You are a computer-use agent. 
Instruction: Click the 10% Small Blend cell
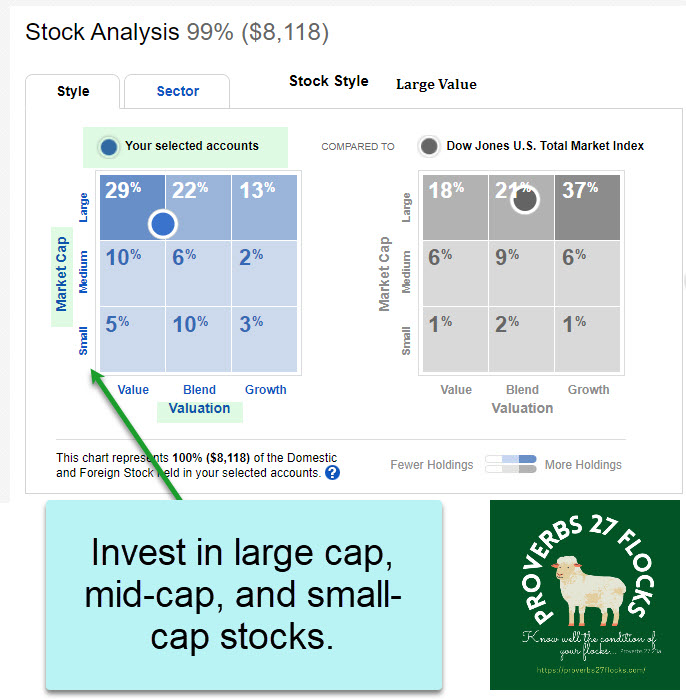[x=199, y=339]
